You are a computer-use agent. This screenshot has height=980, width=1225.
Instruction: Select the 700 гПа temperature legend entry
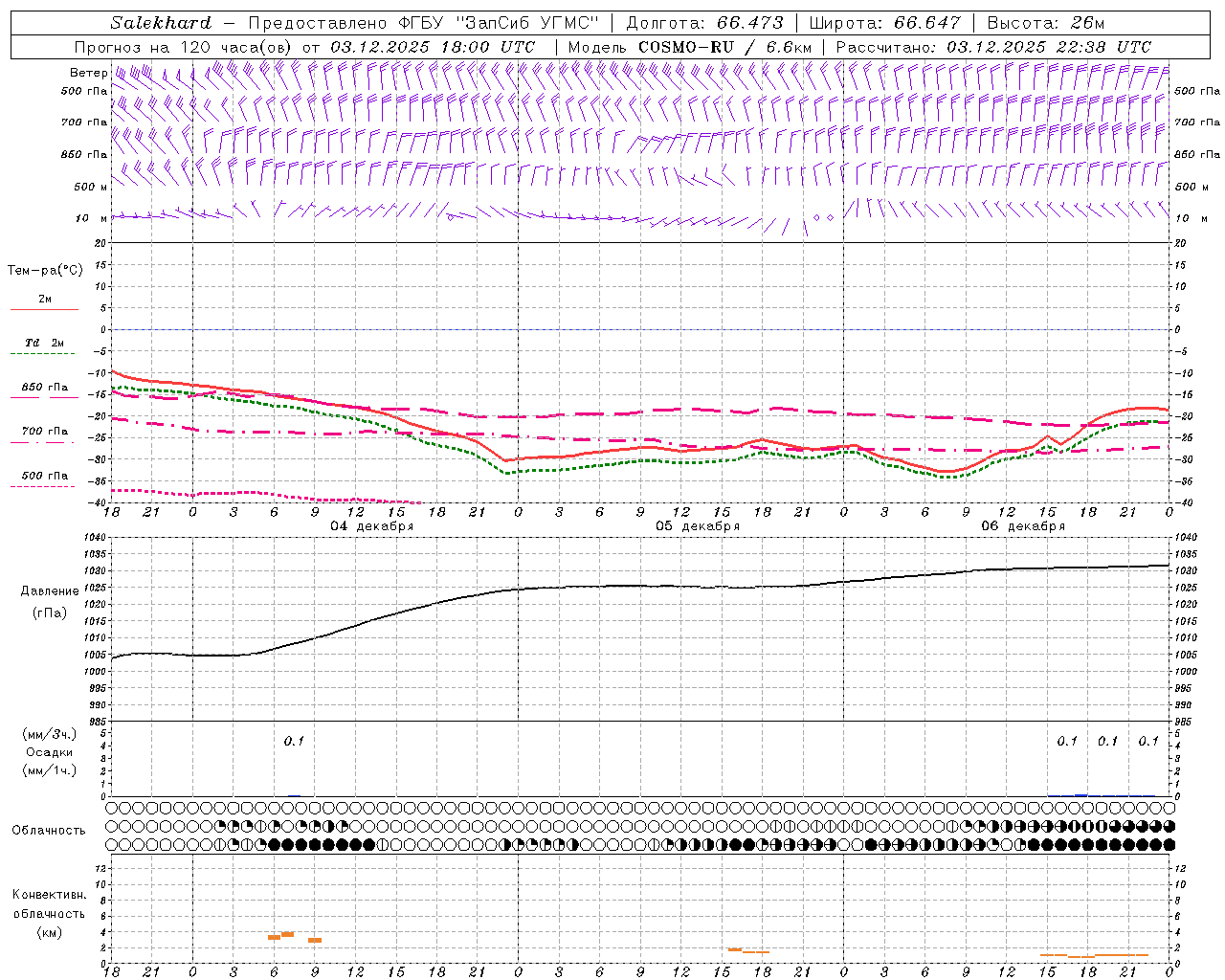(x=44, y=432)
